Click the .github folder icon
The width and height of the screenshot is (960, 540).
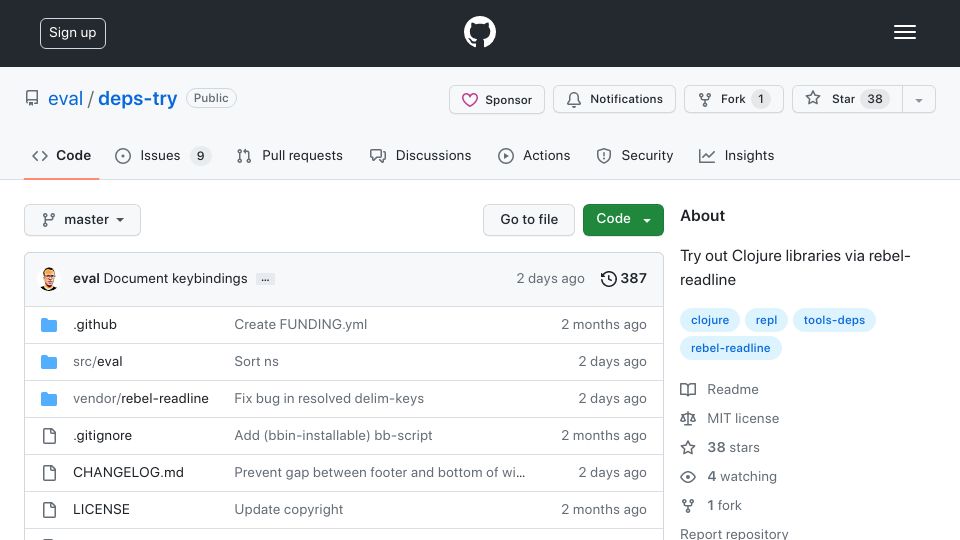(49, 325)
